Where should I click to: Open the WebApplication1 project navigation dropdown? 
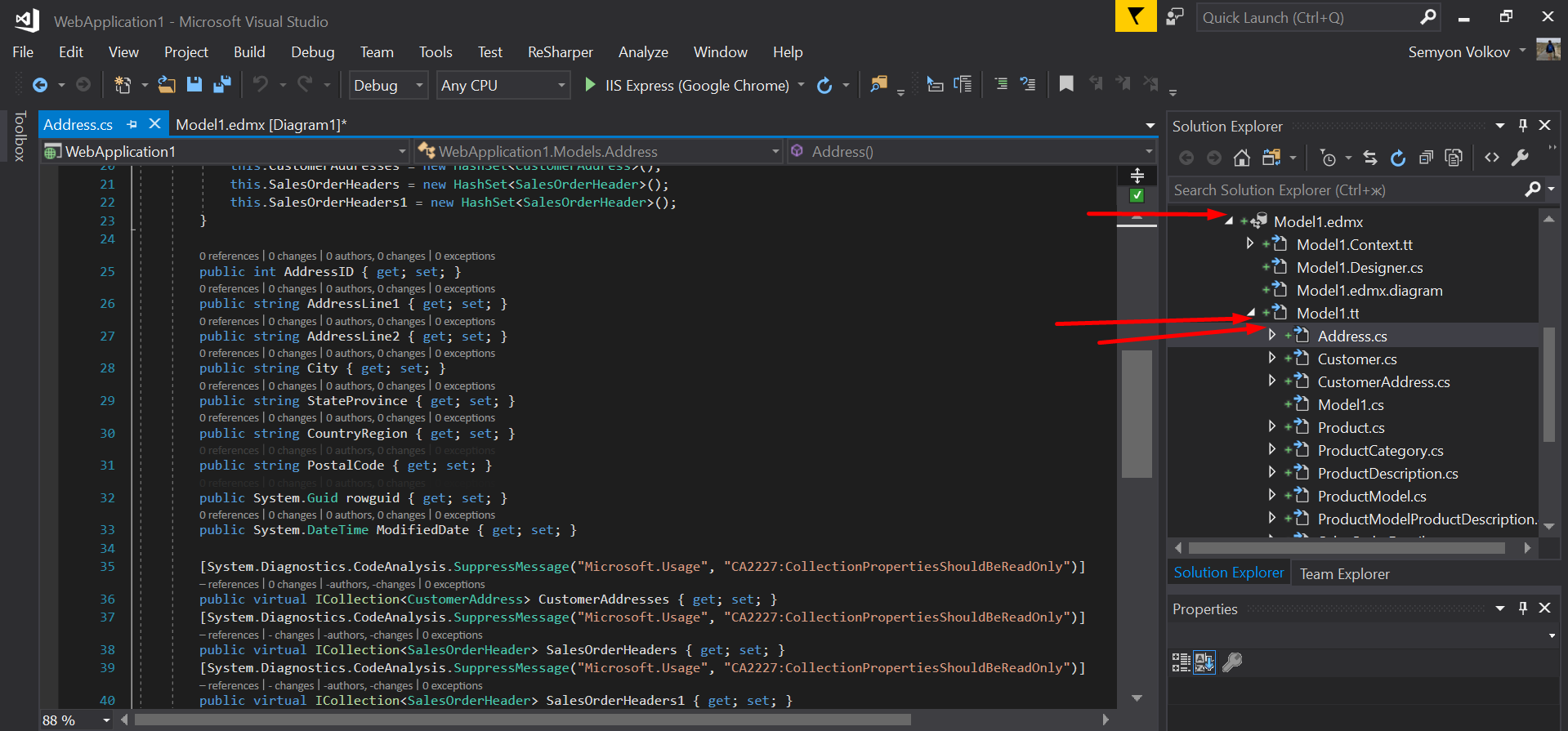pyautogui.click(x=226, y=151)
